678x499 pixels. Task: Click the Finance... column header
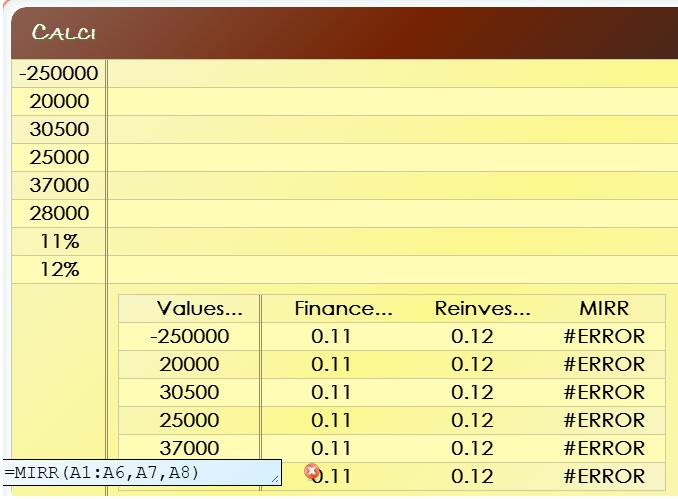tap(331, 309)
